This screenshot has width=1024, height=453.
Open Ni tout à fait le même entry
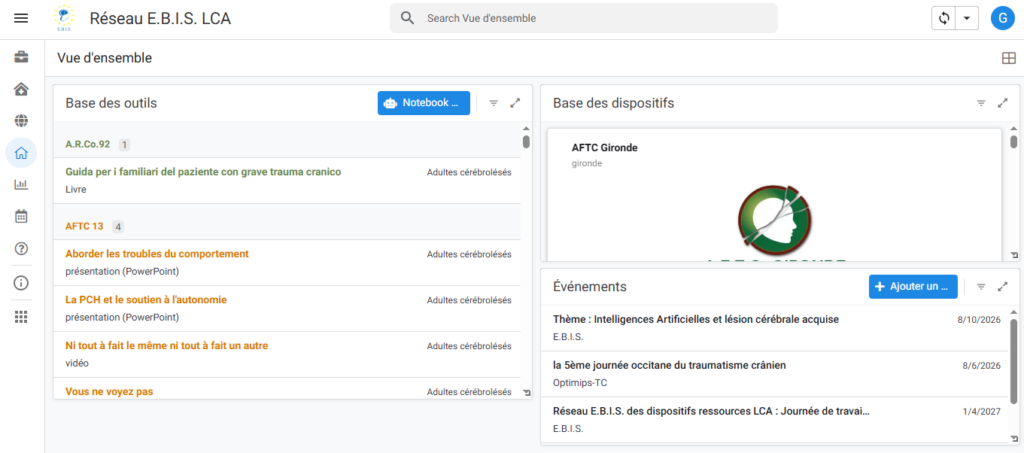click(x=287, y=354)
